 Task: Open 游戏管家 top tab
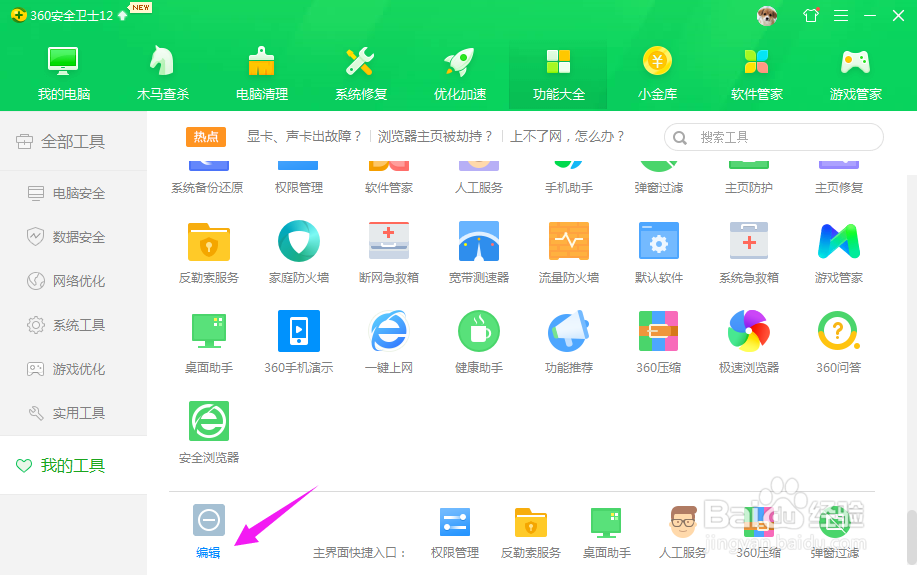[856, 74]
